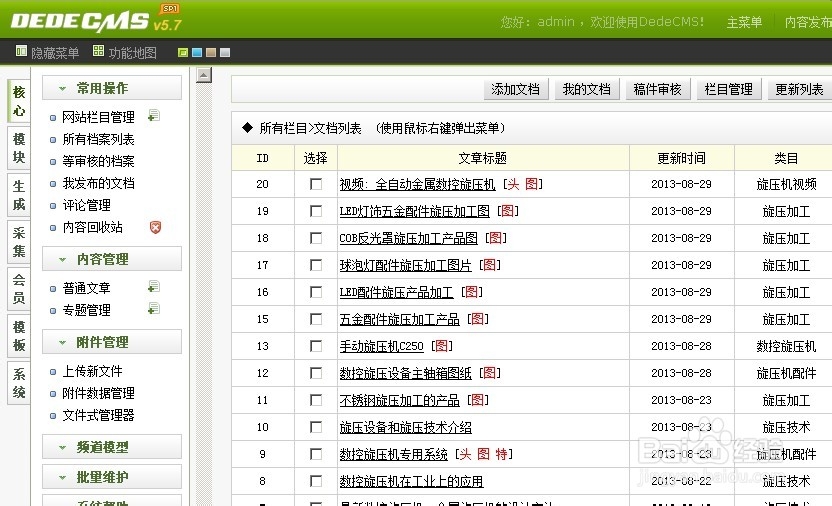Viewport: 832px width, 506px height.
Task: Click the 我的文档 button
Action: point(586,89)
